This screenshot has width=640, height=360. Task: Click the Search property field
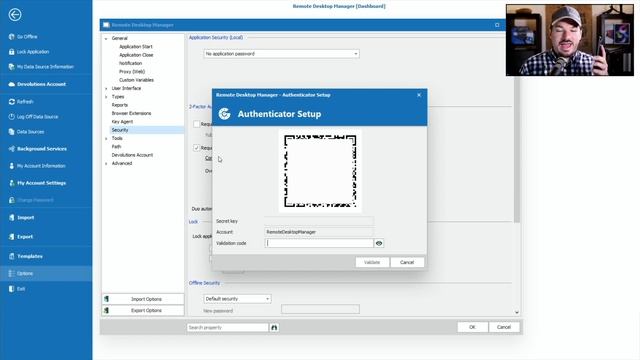(228, 327)
